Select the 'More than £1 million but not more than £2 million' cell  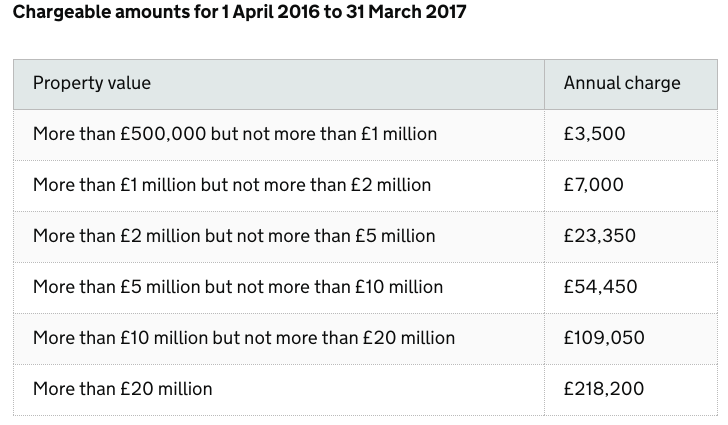[232, 185]
